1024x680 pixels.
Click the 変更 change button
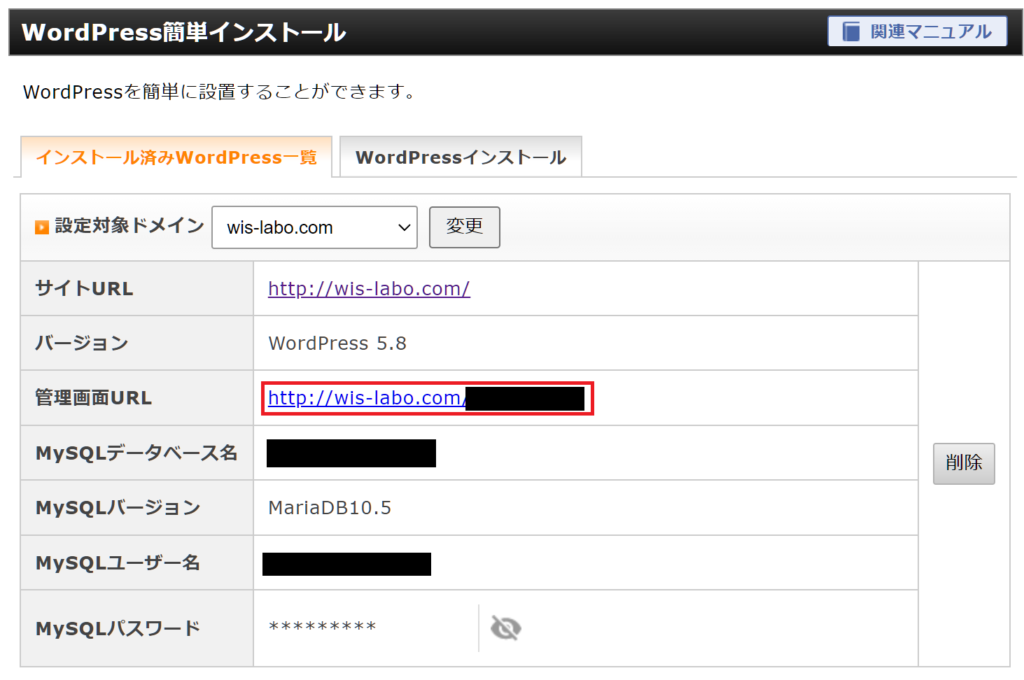(464, 227)
